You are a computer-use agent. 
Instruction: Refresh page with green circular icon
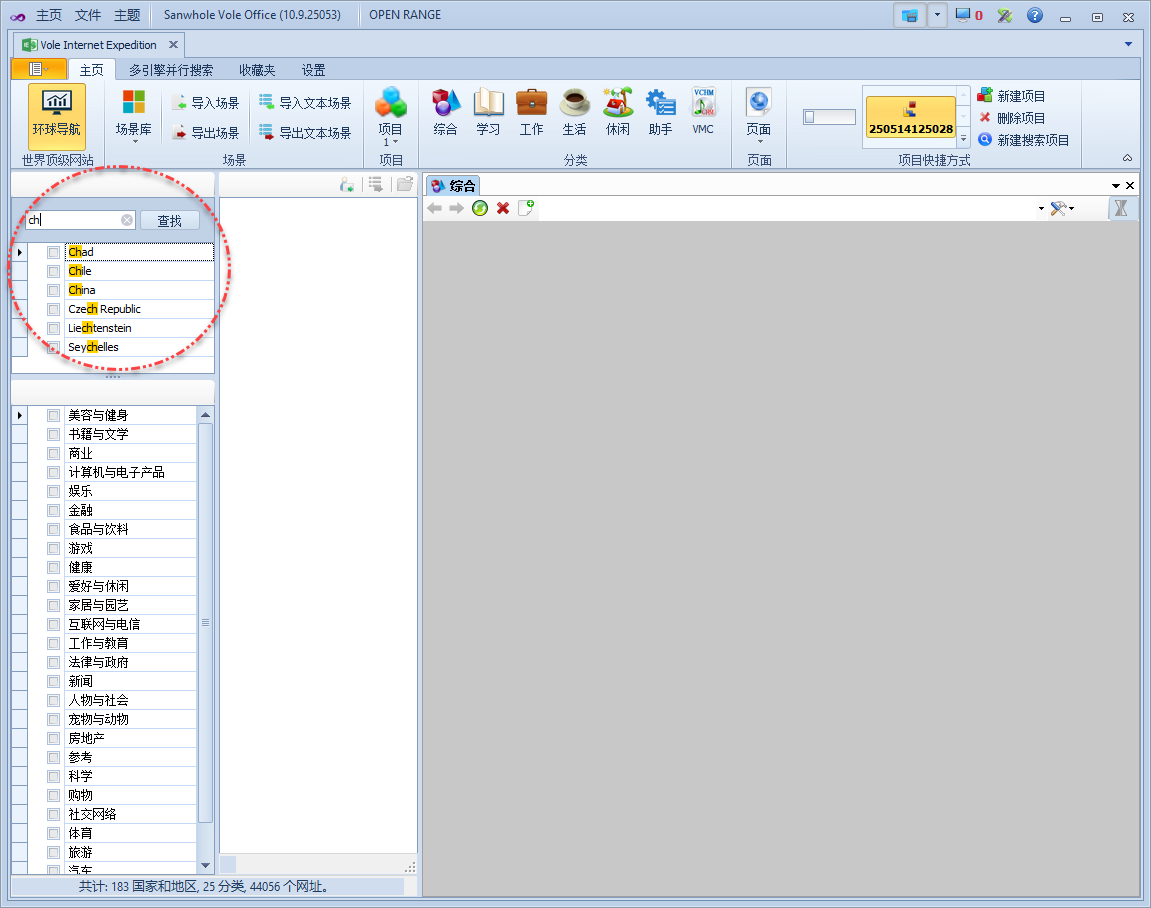(479, 208)
